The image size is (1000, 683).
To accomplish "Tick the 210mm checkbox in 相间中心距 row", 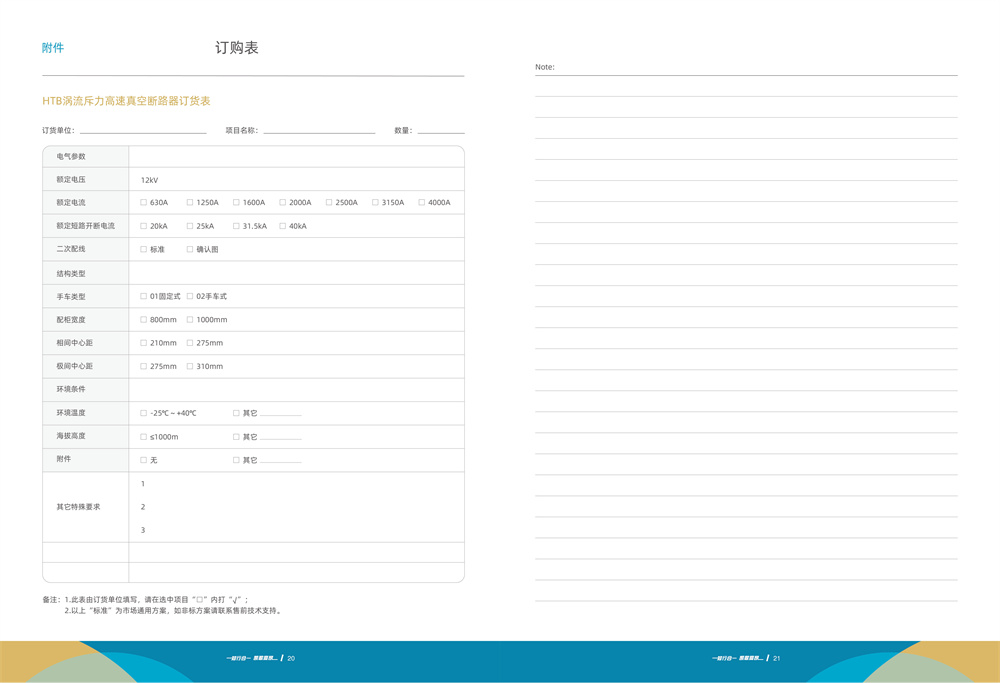I will pos(143,342).
